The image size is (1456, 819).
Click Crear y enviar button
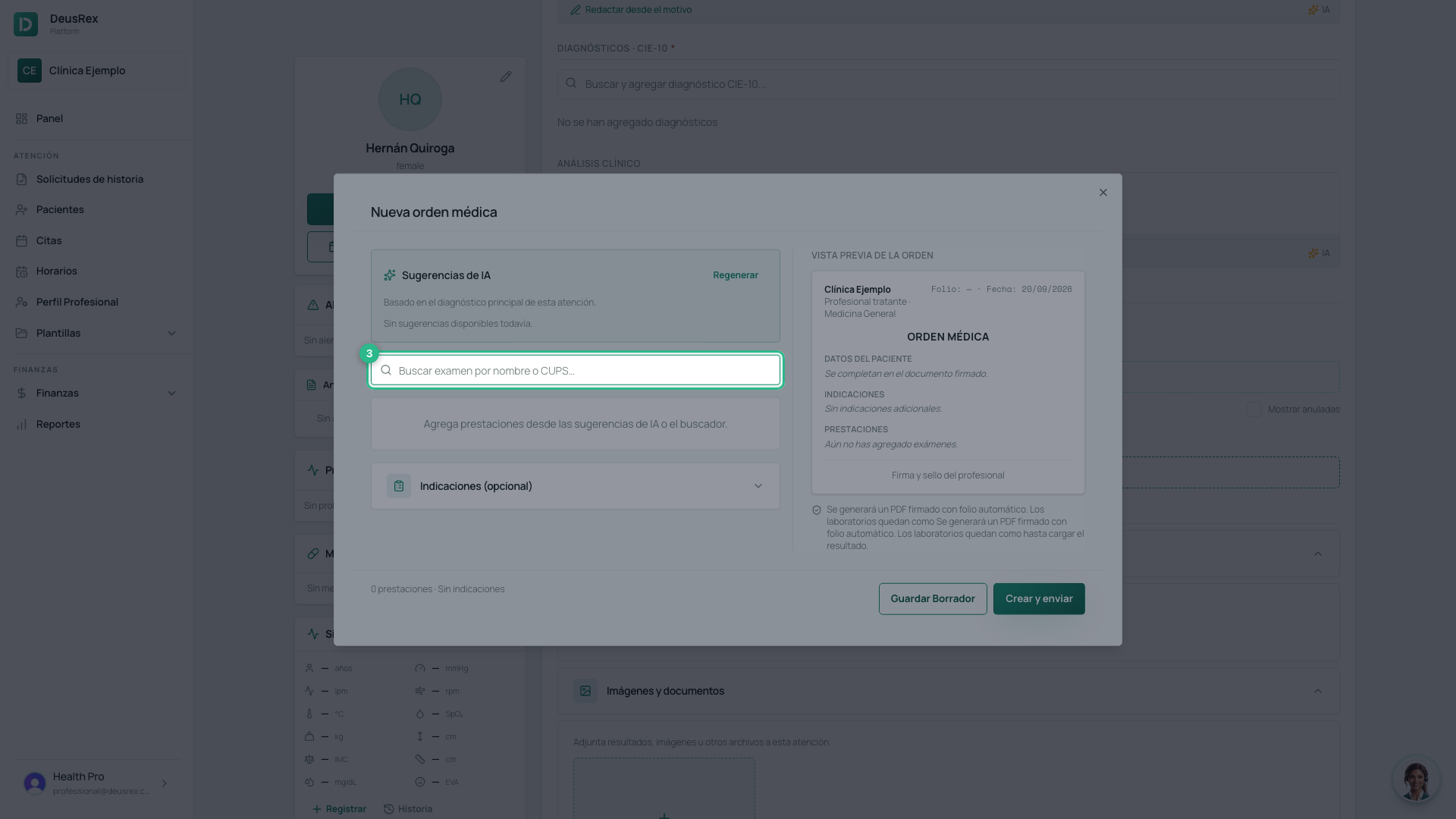(1039, 599)
